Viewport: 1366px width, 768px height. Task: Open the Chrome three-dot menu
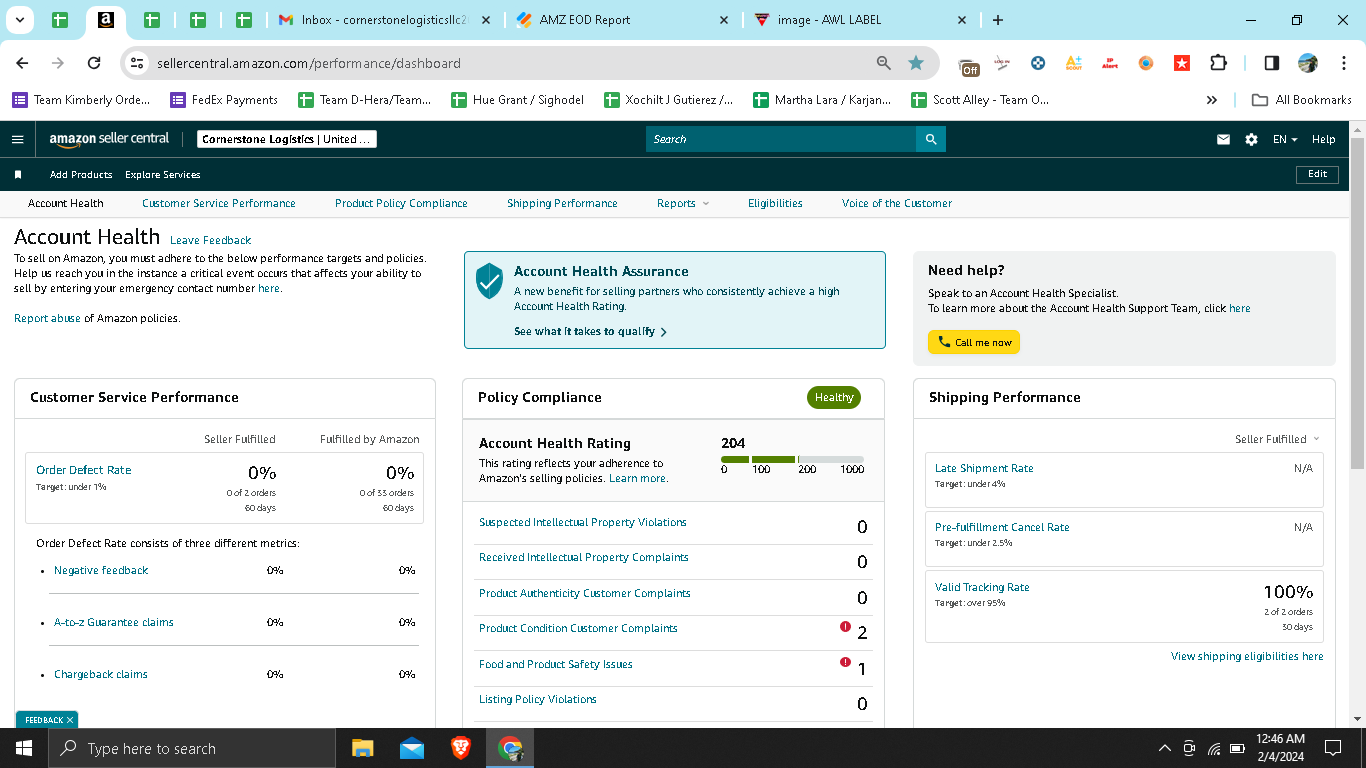tap(1343, 63)
